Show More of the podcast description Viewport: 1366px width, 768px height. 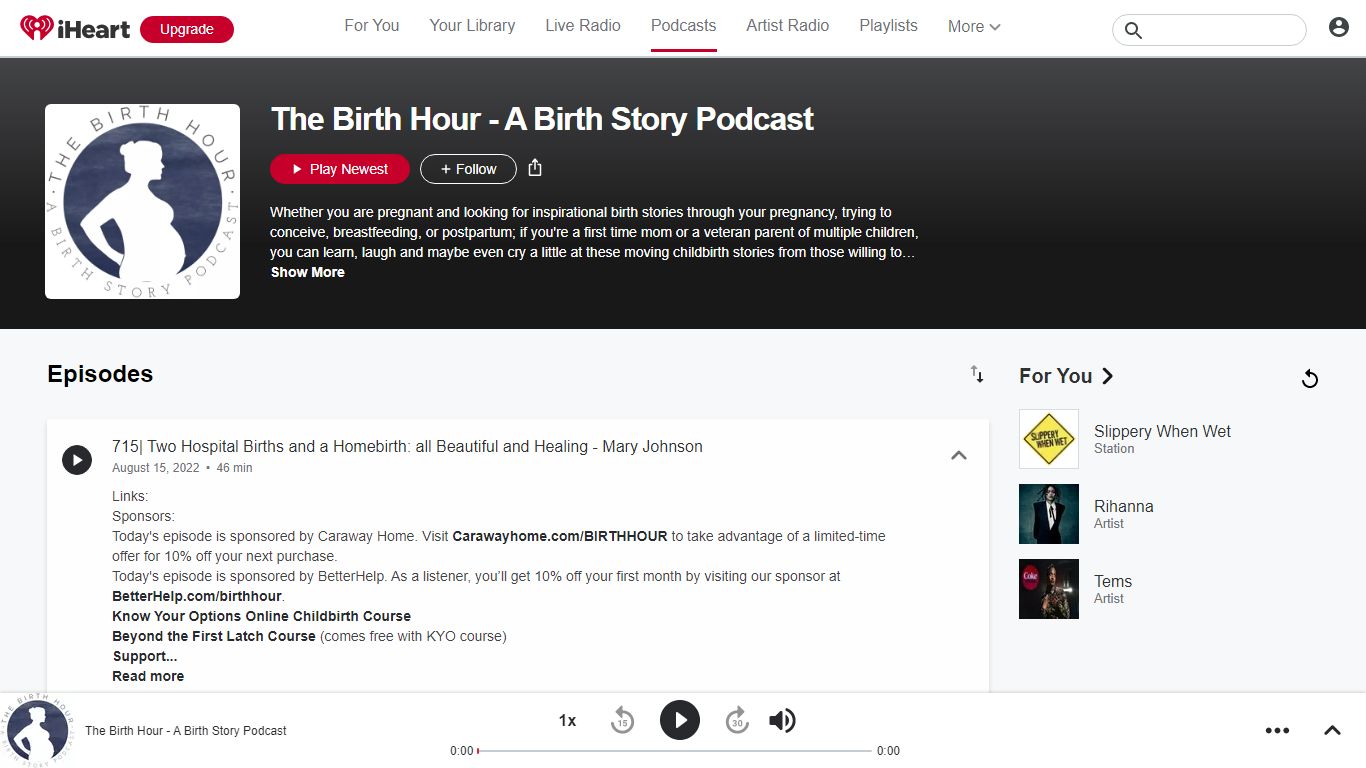pos(308,272)
